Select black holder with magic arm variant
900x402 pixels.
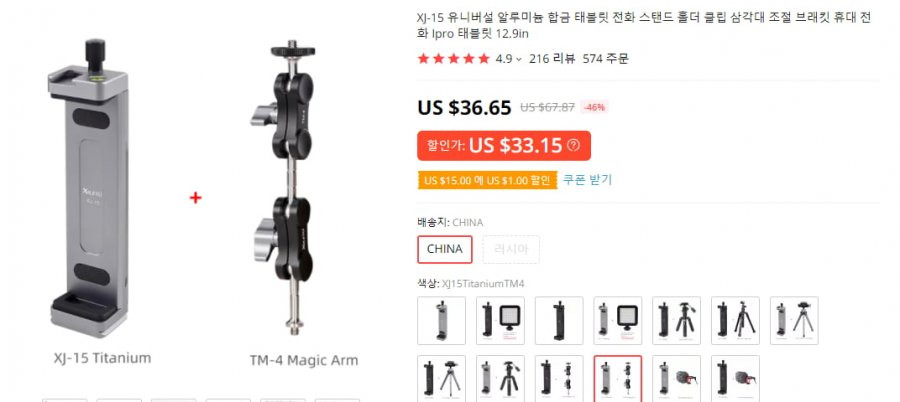[x=559, y=378]
